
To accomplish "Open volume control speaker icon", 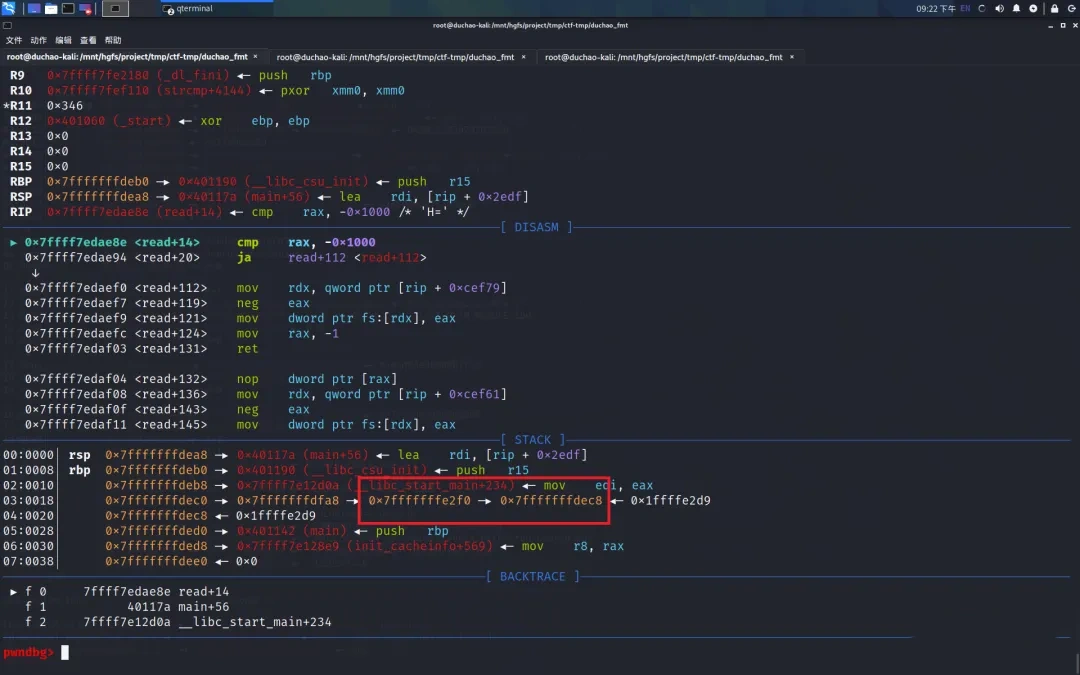I will coord(999,8).
